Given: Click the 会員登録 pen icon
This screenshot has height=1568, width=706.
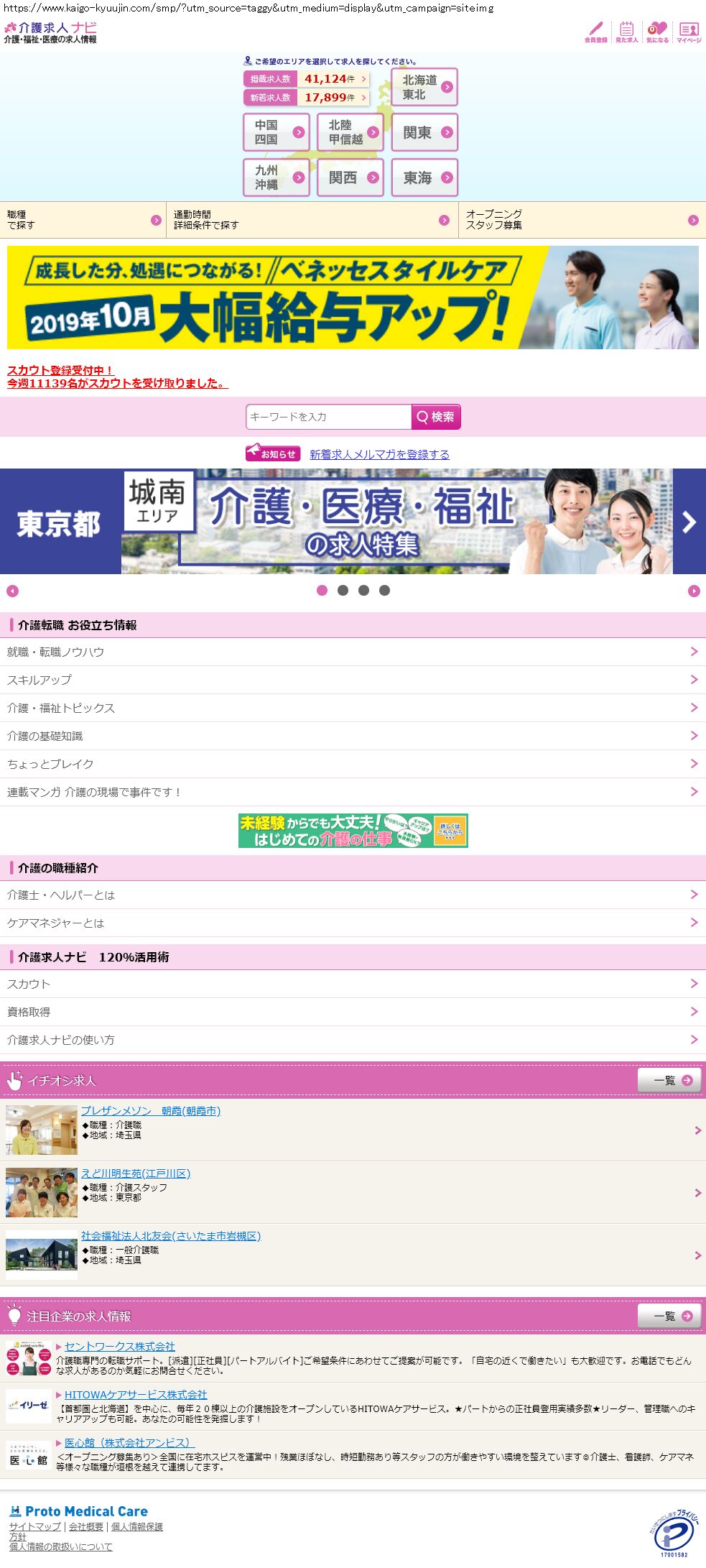Looking at the screenshot, I should 595,31.
